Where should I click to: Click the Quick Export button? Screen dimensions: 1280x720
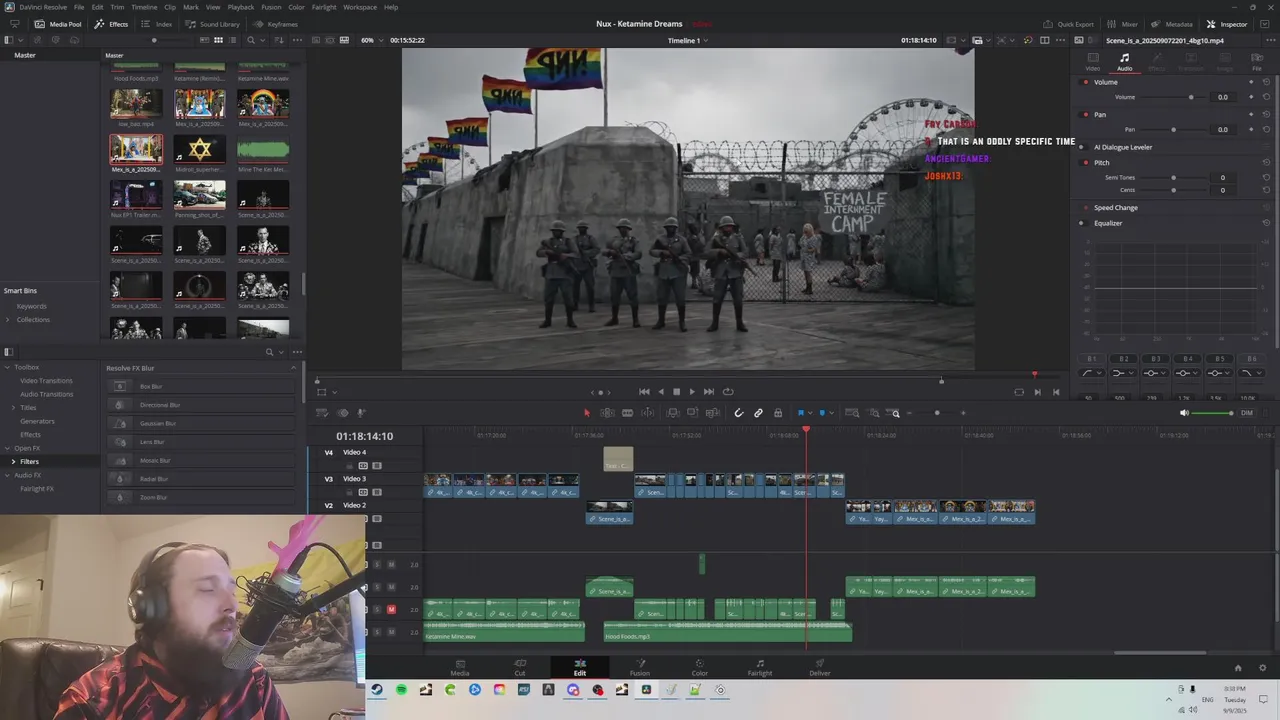(x=1069, y=24)
